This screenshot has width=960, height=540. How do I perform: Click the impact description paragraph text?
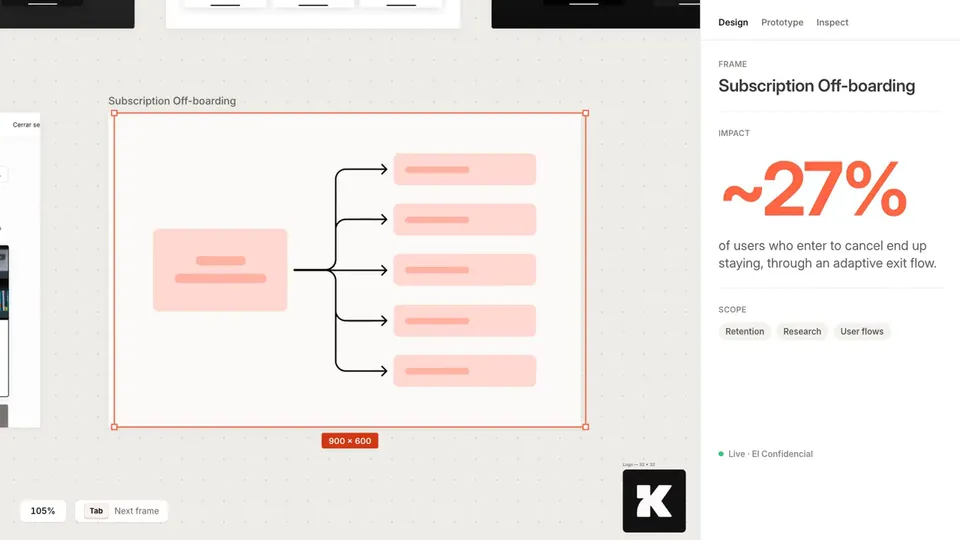point(827,254)
